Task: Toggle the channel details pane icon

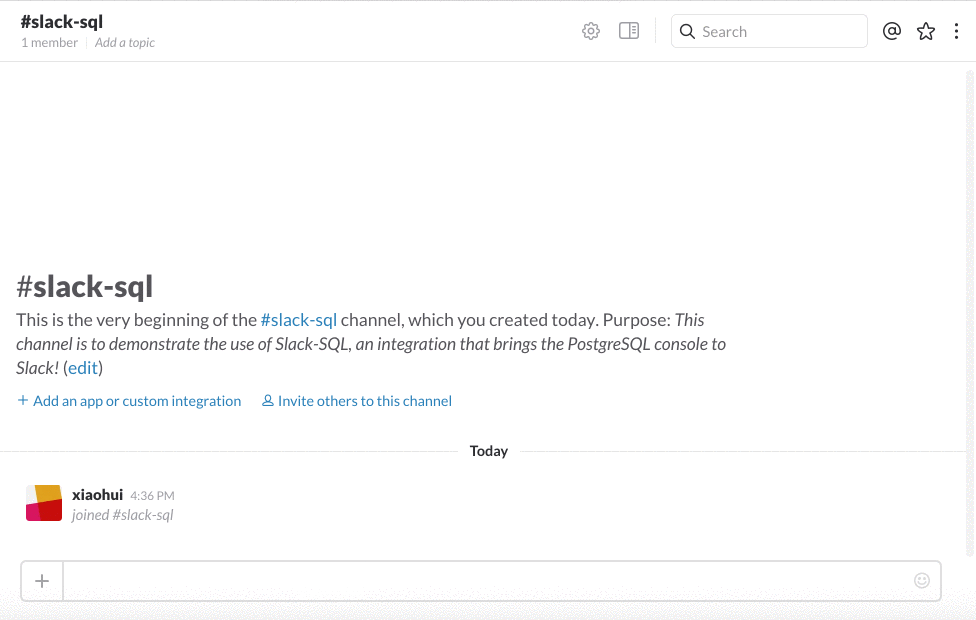Action: point(629,31)
